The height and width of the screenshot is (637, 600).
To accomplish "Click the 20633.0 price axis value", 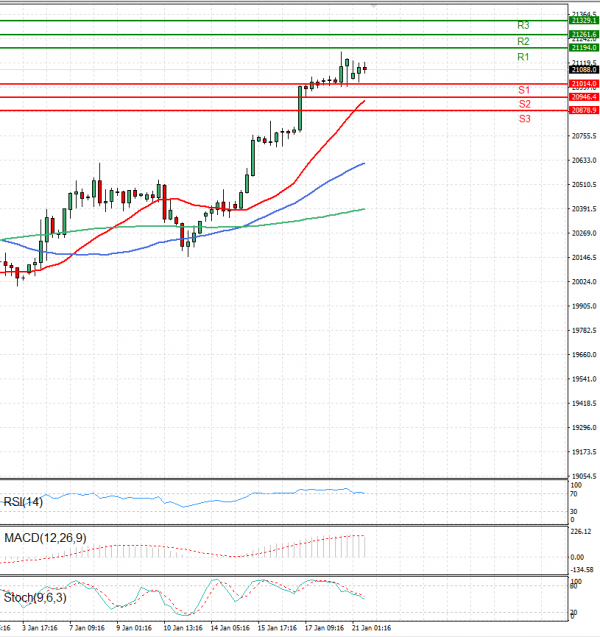I will (584, 160).
